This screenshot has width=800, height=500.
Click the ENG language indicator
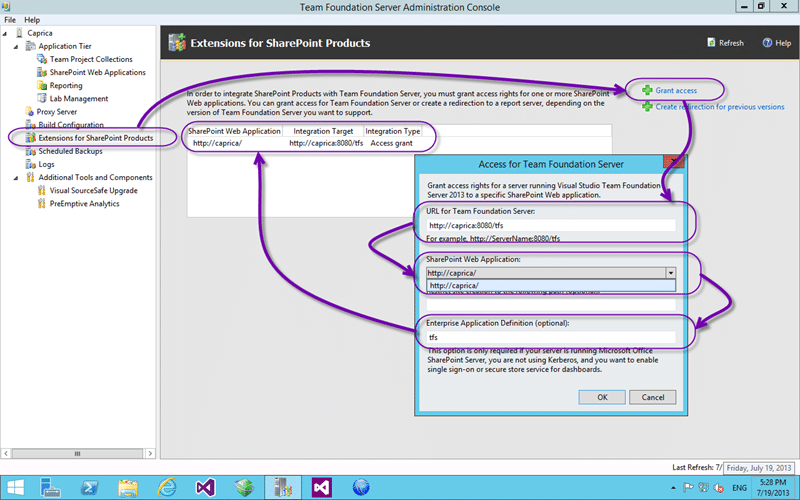pyautogui.click(x=739, y=488)
